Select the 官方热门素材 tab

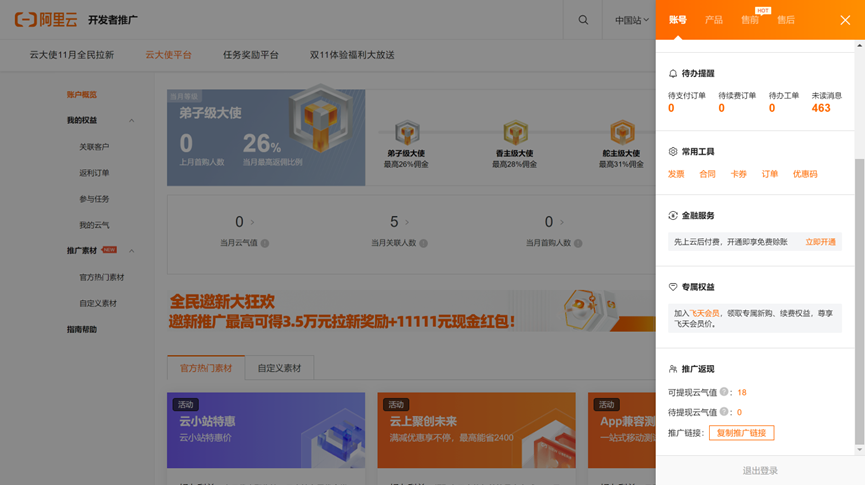pos(206,368)
